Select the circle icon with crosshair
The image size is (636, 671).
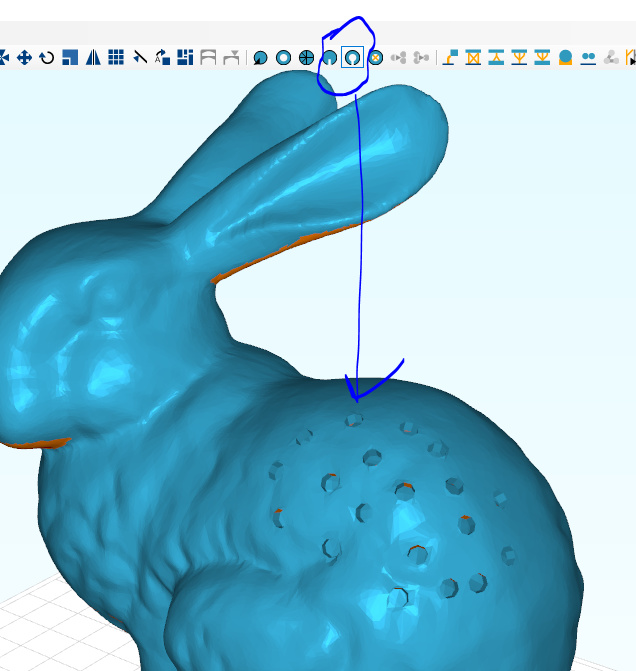coord(306,58)
